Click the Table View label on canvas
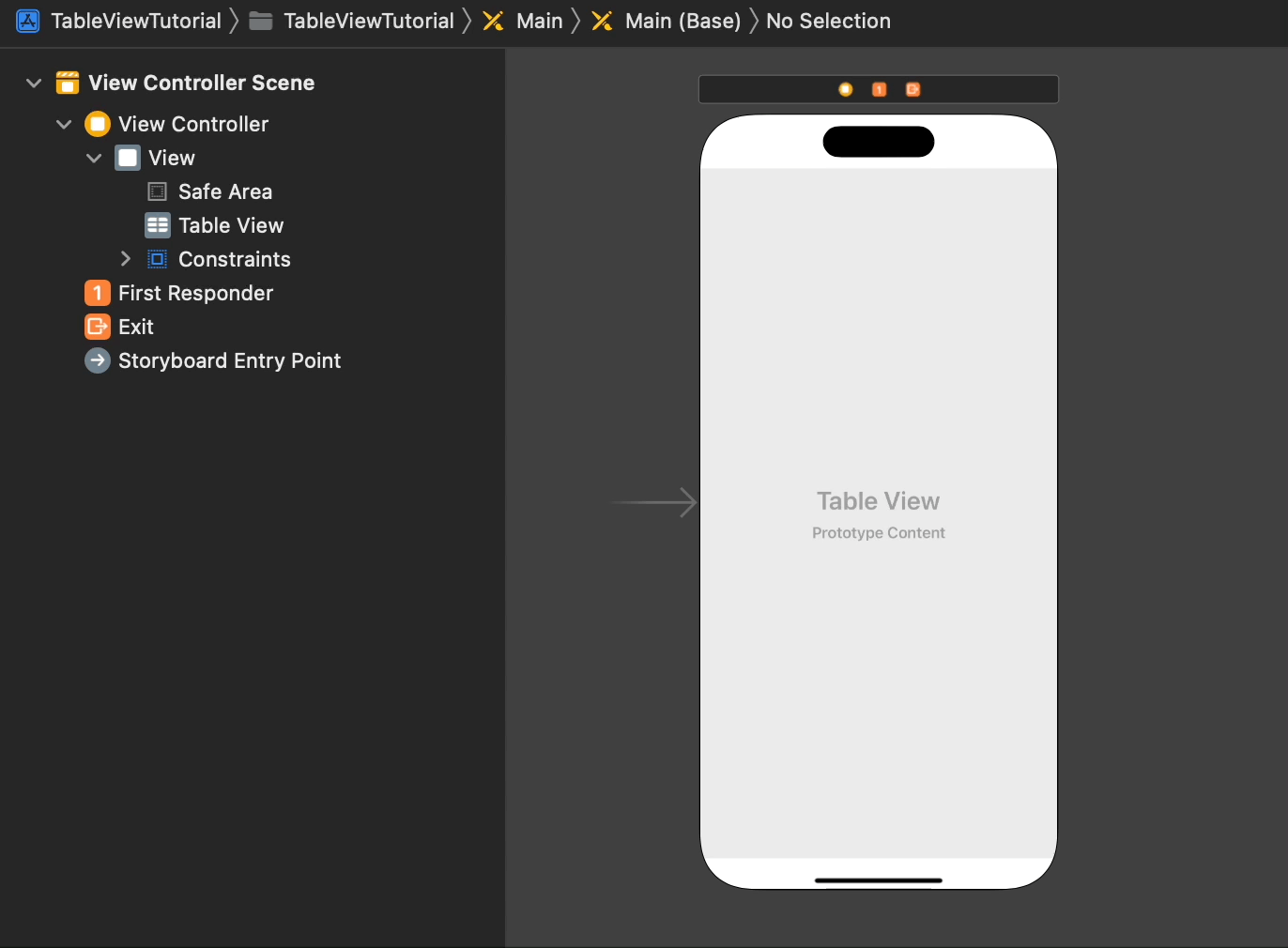 pyautogui.click(x=879, y=501)
